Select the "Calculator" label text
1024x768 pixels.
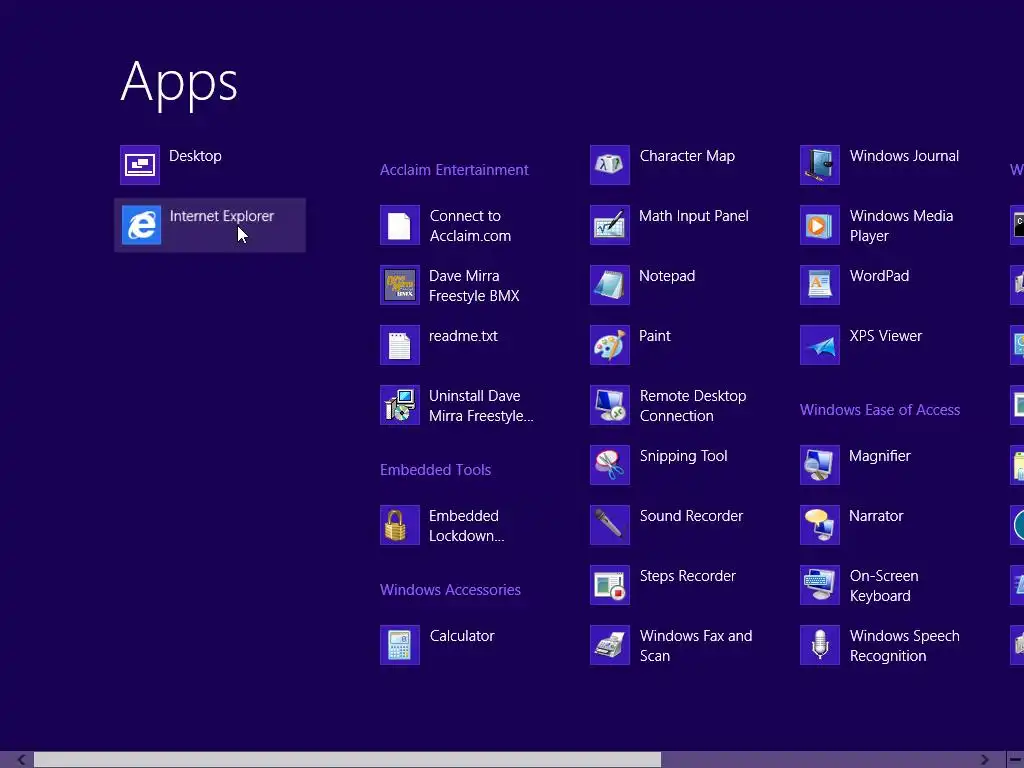[462, 636]
